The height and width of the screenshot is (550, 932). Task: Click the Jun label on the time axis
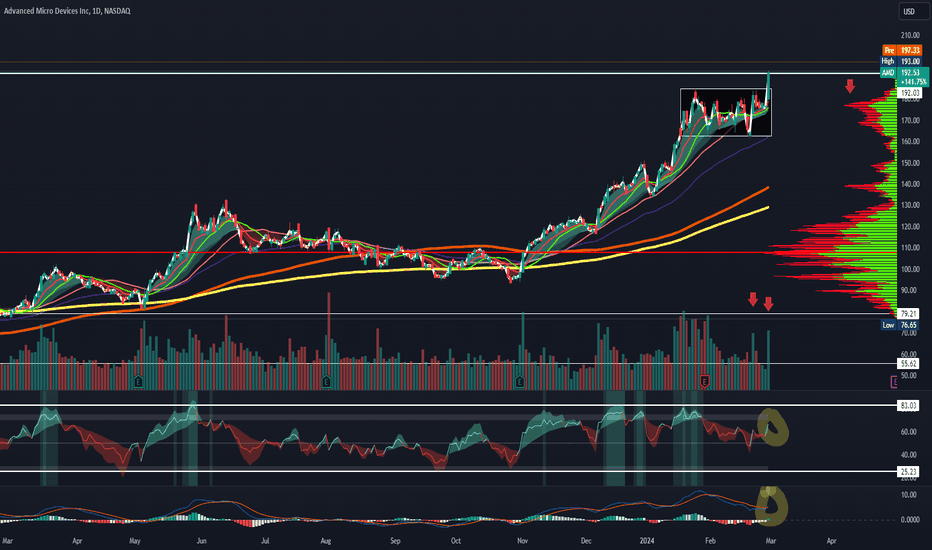[x=201, y=541]
